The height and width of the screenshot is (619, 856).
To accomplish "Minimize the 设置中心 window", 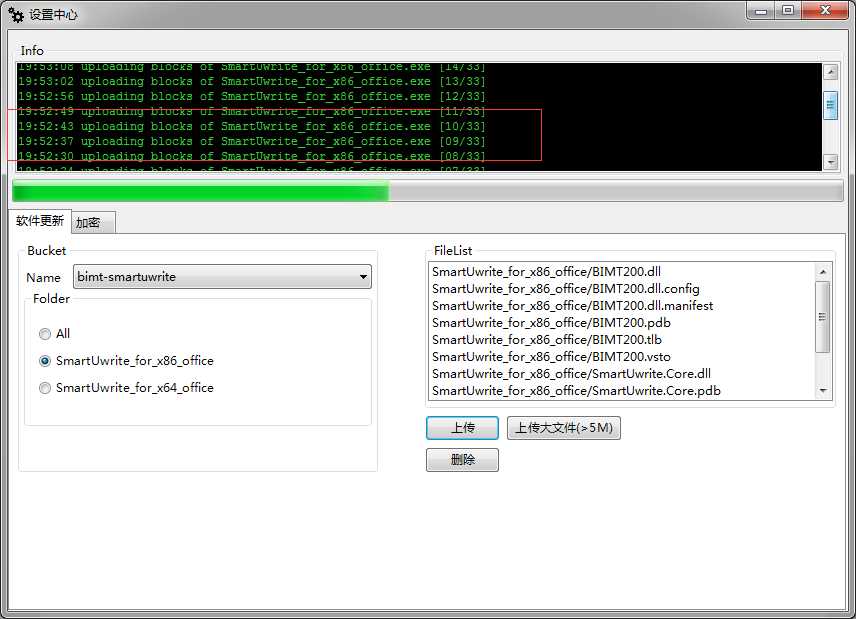I will (x=761, y=10).
